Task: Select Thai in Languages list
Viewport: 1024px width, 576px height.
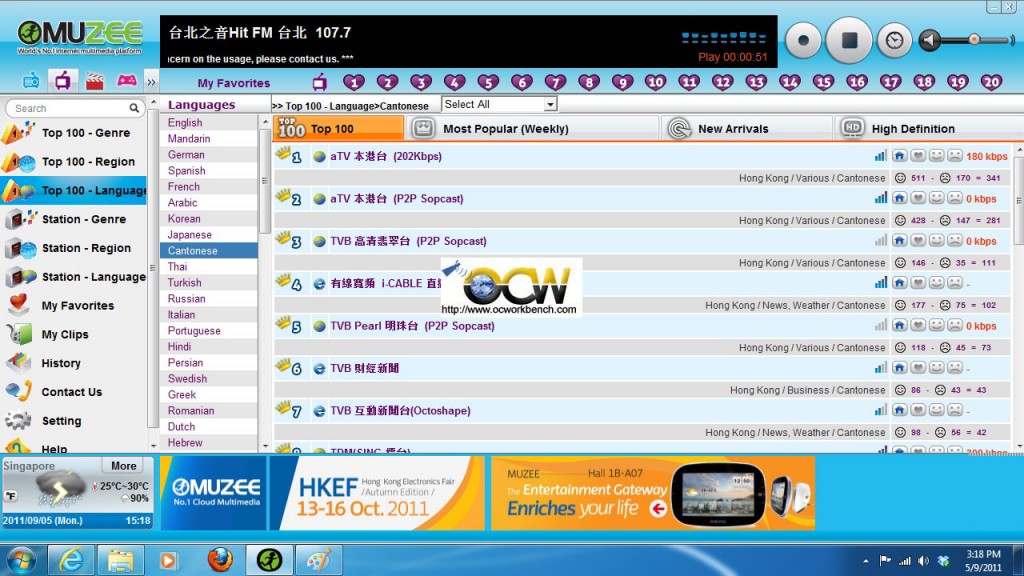Action: tap(209, 266)
